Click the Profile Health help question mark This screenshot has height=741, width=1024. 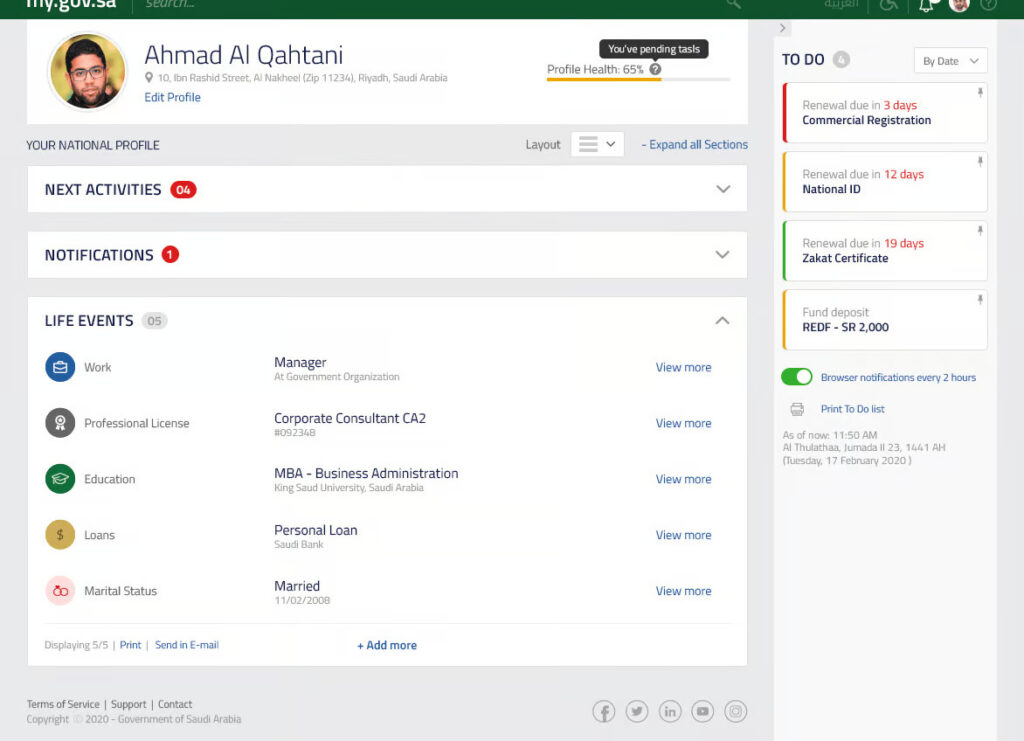pyautogui.click(x=655, y=70)
